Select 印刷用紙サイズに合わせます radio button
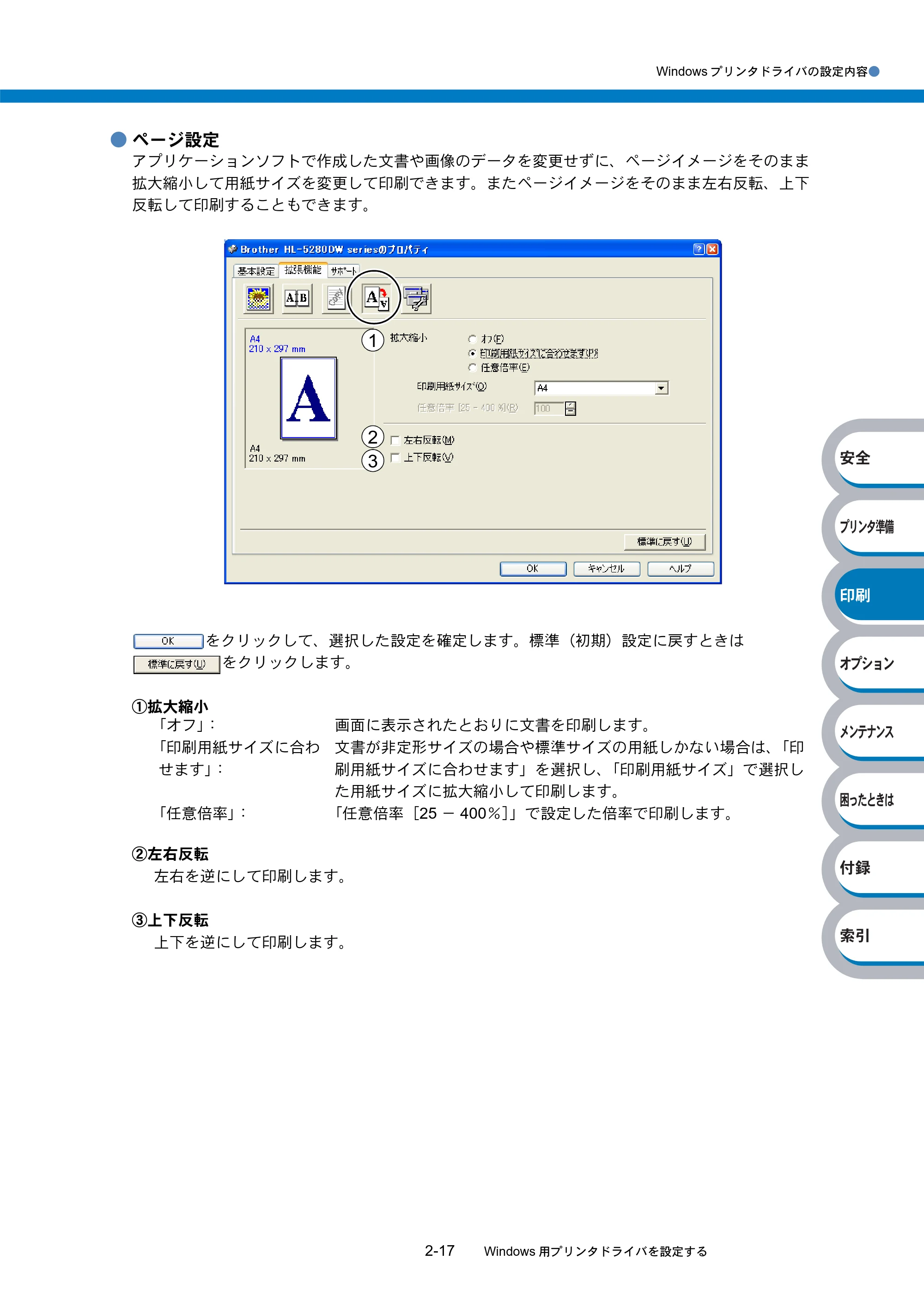 point(472,353)
